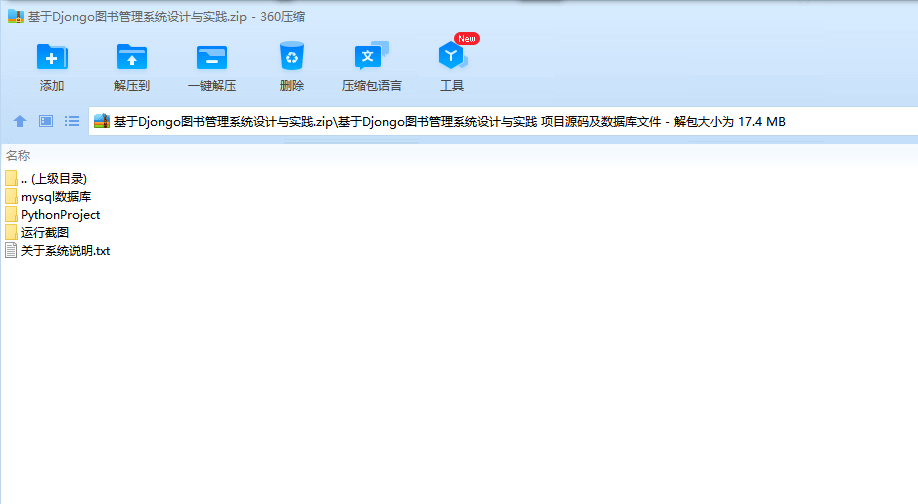Go up one level with up arrow
This screenshot has width=918, height=504.
[x=20, y=121]
